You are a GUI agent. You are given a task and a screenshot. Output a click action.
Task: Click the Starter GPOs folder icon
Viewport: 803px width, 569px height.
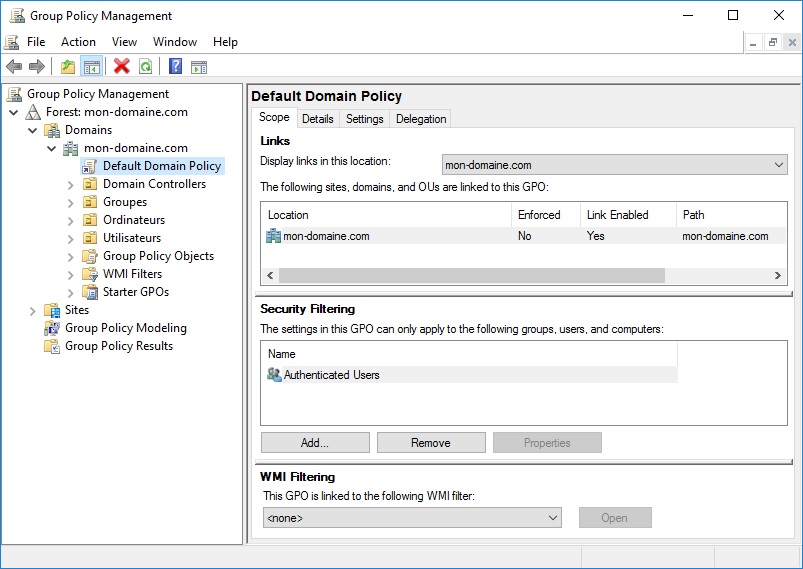pos(90,292)
